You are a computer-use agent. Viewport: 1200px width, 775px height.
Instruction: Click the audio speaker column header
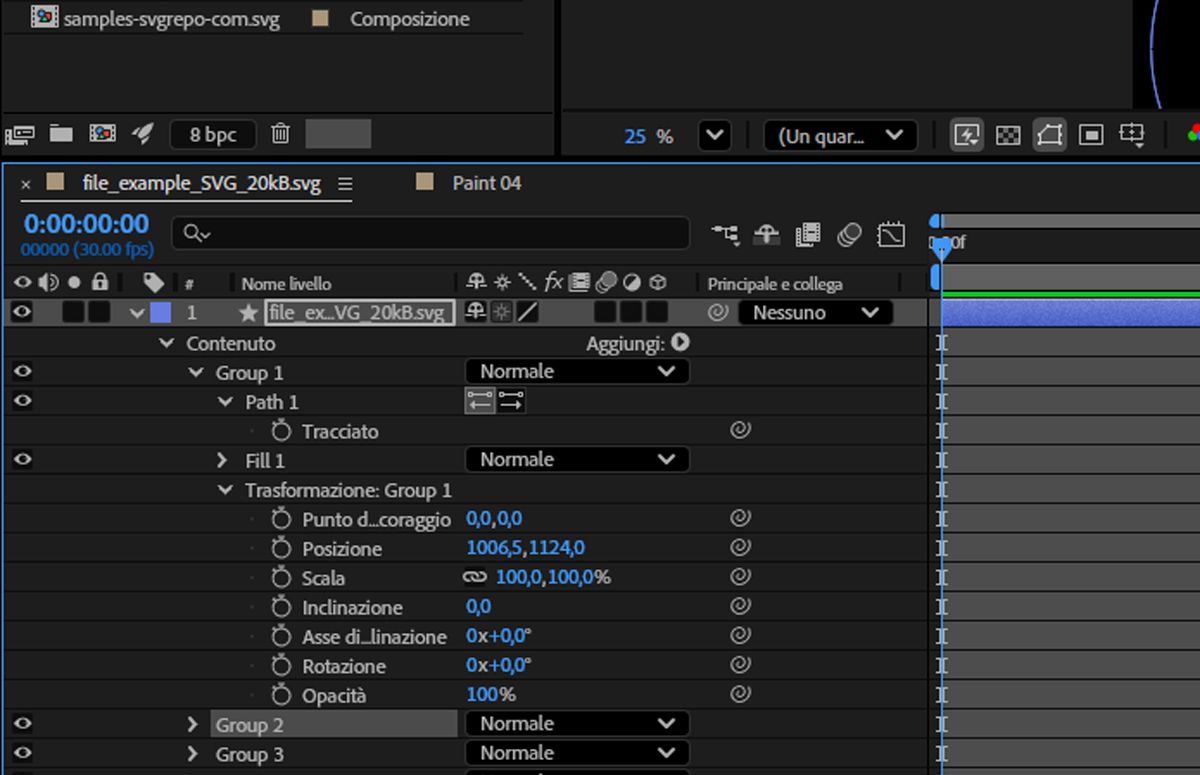pos(47,283)
